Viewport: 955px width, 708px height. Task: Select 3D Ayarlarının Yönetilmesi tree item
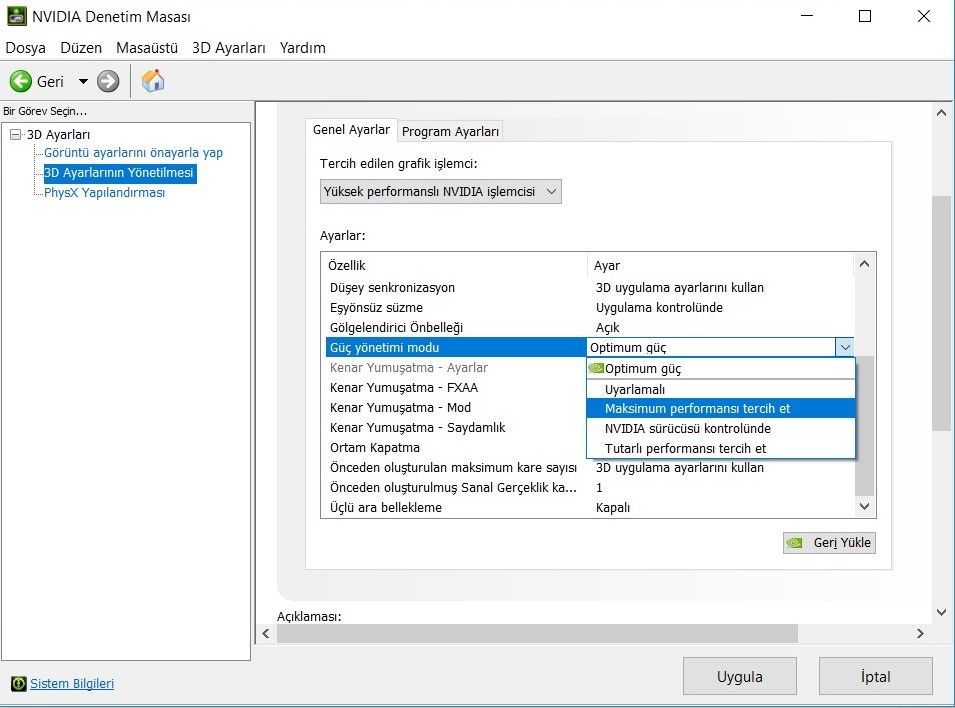(119, 172)
